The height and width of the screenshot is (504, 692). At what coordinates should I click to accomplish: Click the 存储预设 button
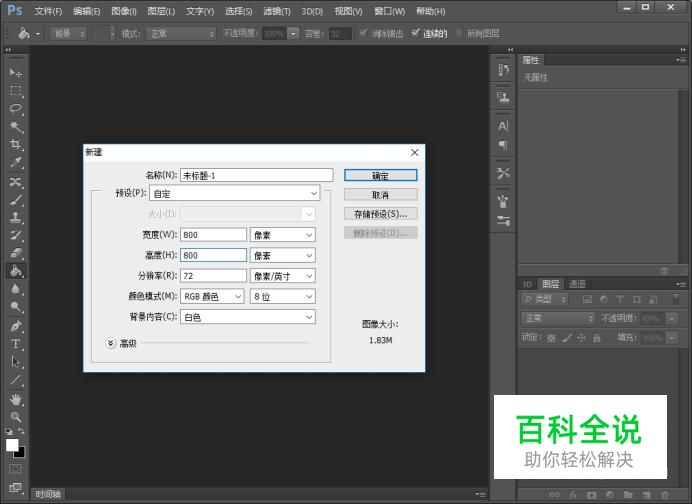380,214
